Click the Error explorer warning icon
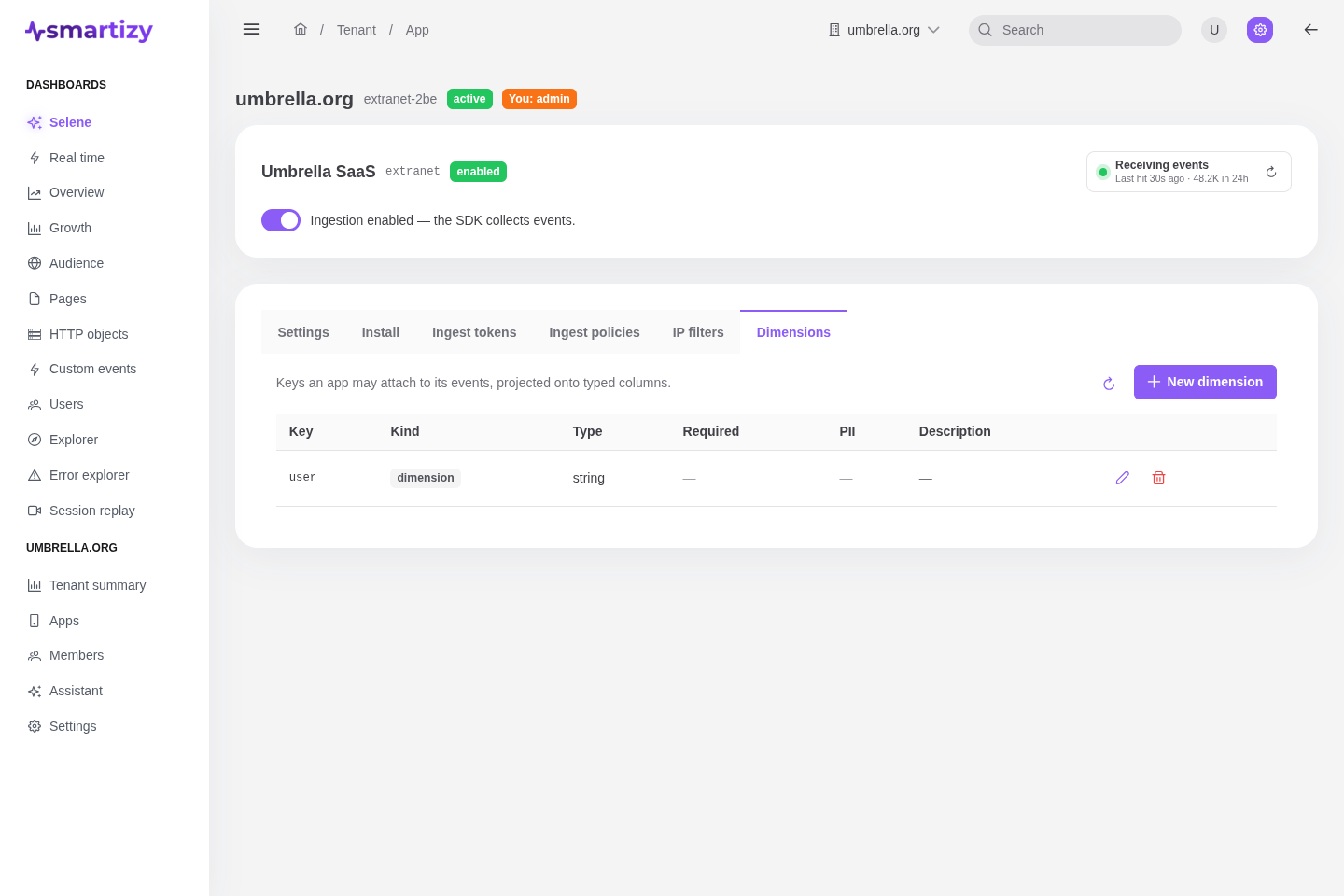The width and height of the screenshot is (1344, 896). pos(35,475)
